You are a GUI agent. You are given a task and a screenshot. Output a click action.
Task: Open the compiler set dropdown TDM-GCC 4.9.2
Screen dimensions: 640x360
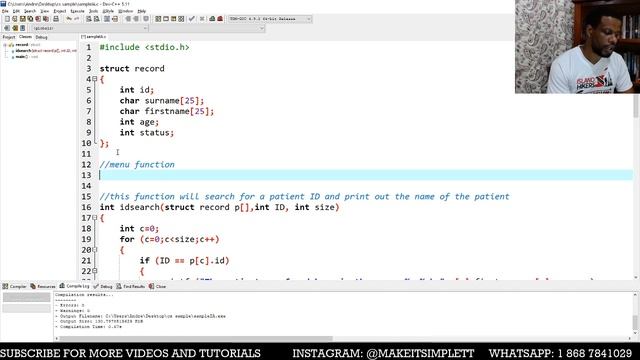(270, 19)
